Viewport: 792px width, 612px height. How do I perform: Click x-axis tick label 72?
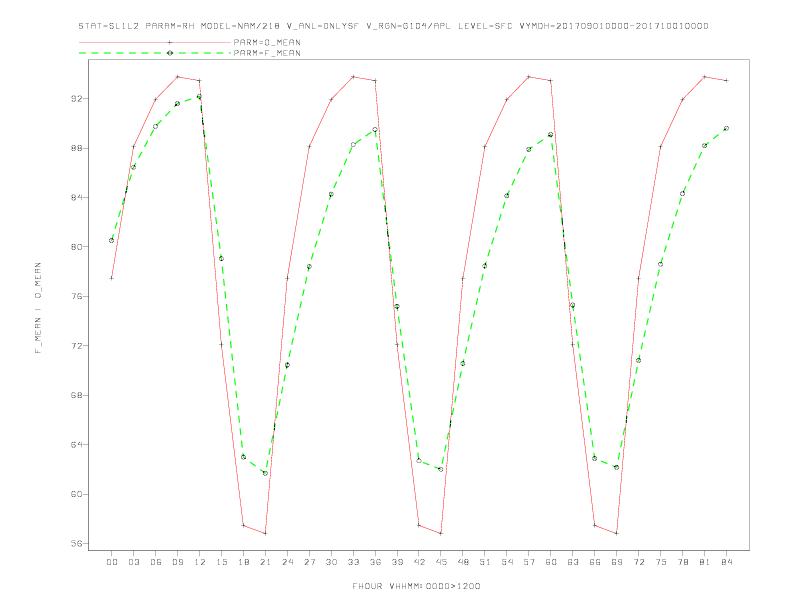(639, 562)
